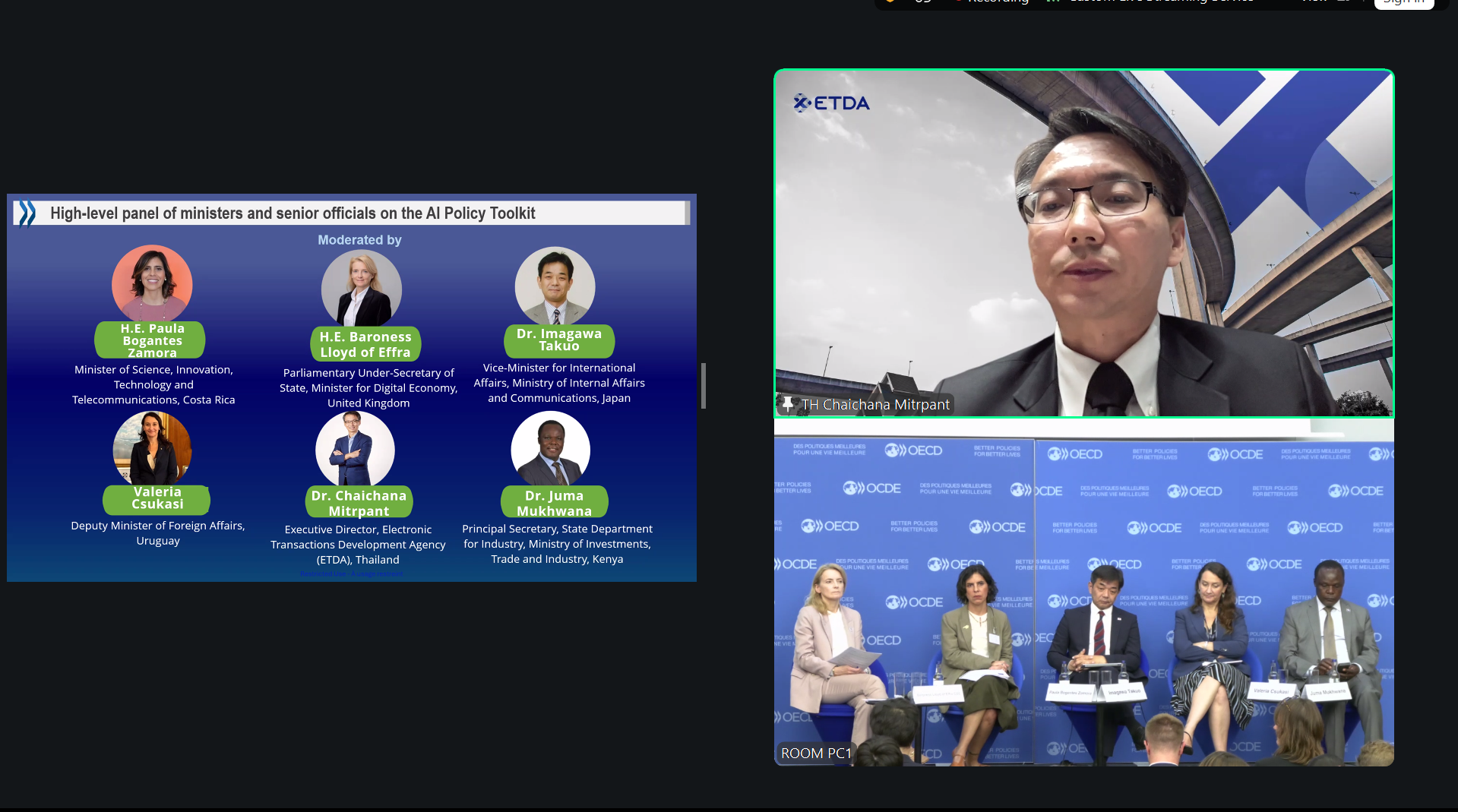This screenshot has height=812, width=1458.
Task: Click Dr. Juma Mukhwana's portrait on slide
Action: (551, 450)
